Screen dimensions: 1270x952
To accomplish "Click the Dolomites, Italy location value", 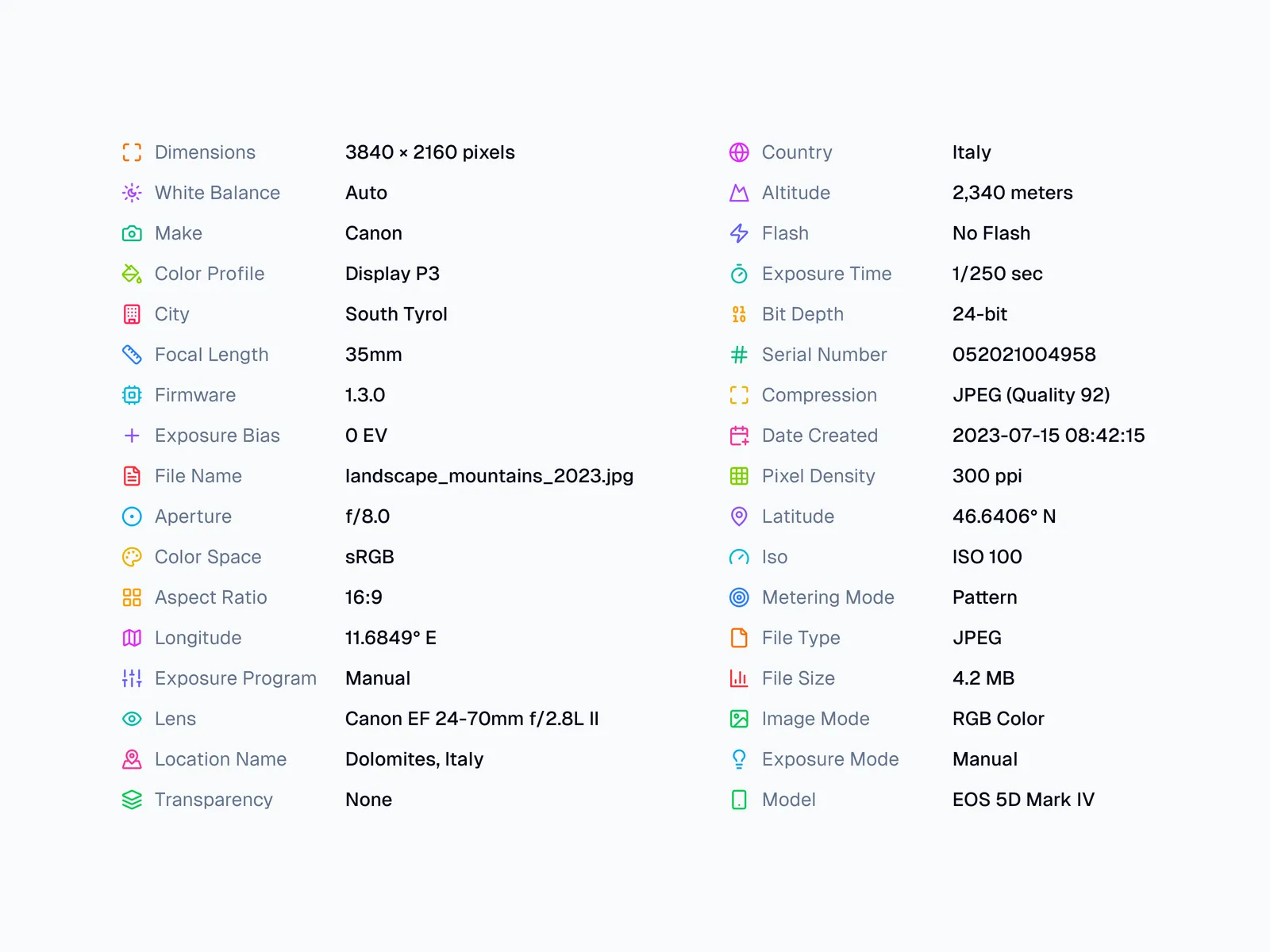I will [414, 759].
